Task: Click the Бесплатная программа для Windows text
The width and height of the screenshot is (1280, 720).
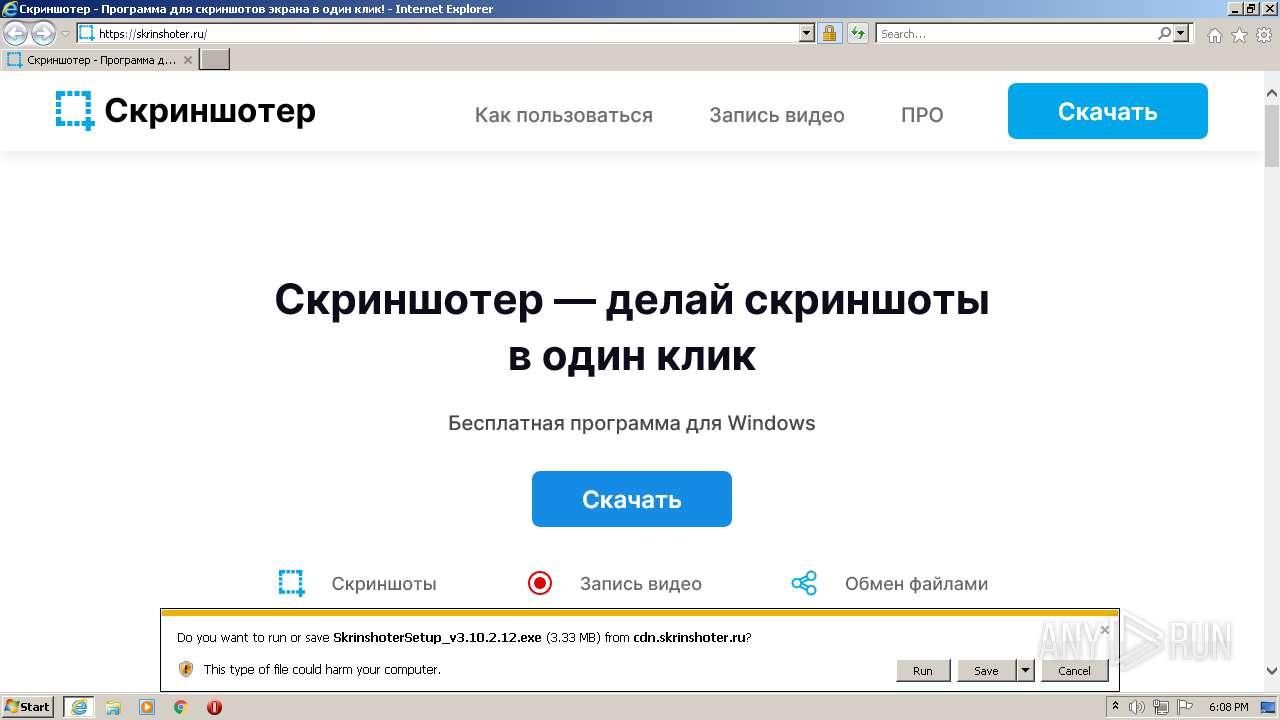Action: (632, 423)
